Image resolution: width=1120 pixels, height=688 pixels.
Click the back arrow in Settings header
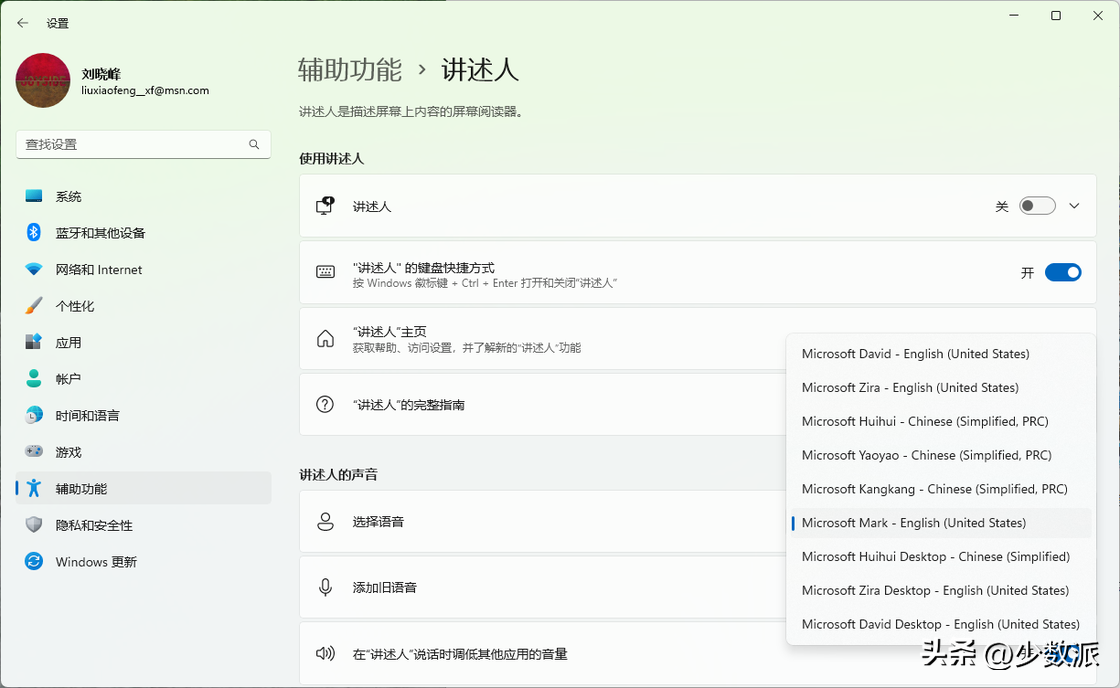pyautogui.click(x=23, y=23)
